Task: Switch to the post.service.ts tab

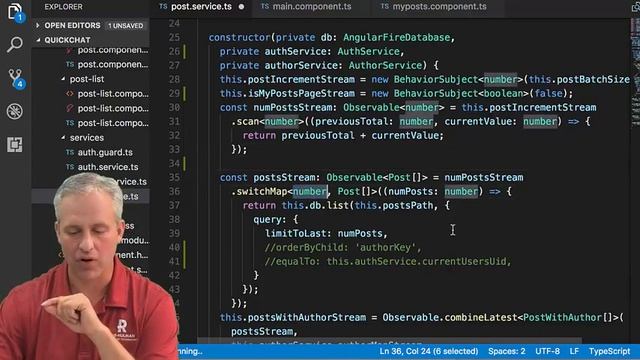Action: click(201, 7)
